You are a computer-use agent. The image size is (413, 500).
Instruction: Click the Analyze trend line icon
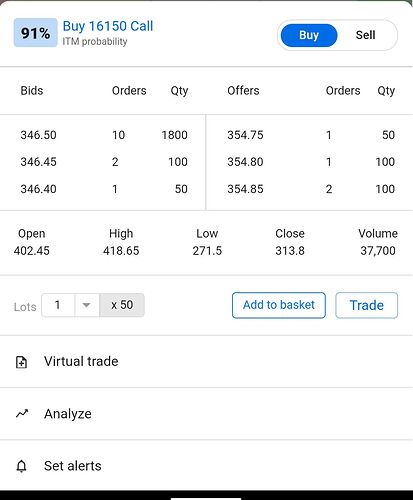point(22,414)
